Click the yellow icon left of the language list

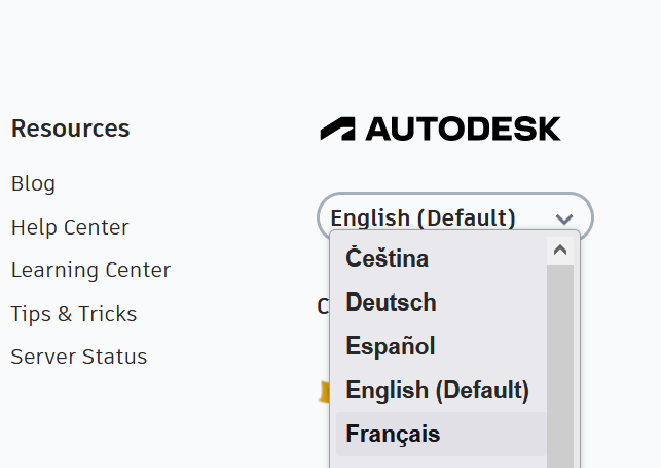click(324, 391)
